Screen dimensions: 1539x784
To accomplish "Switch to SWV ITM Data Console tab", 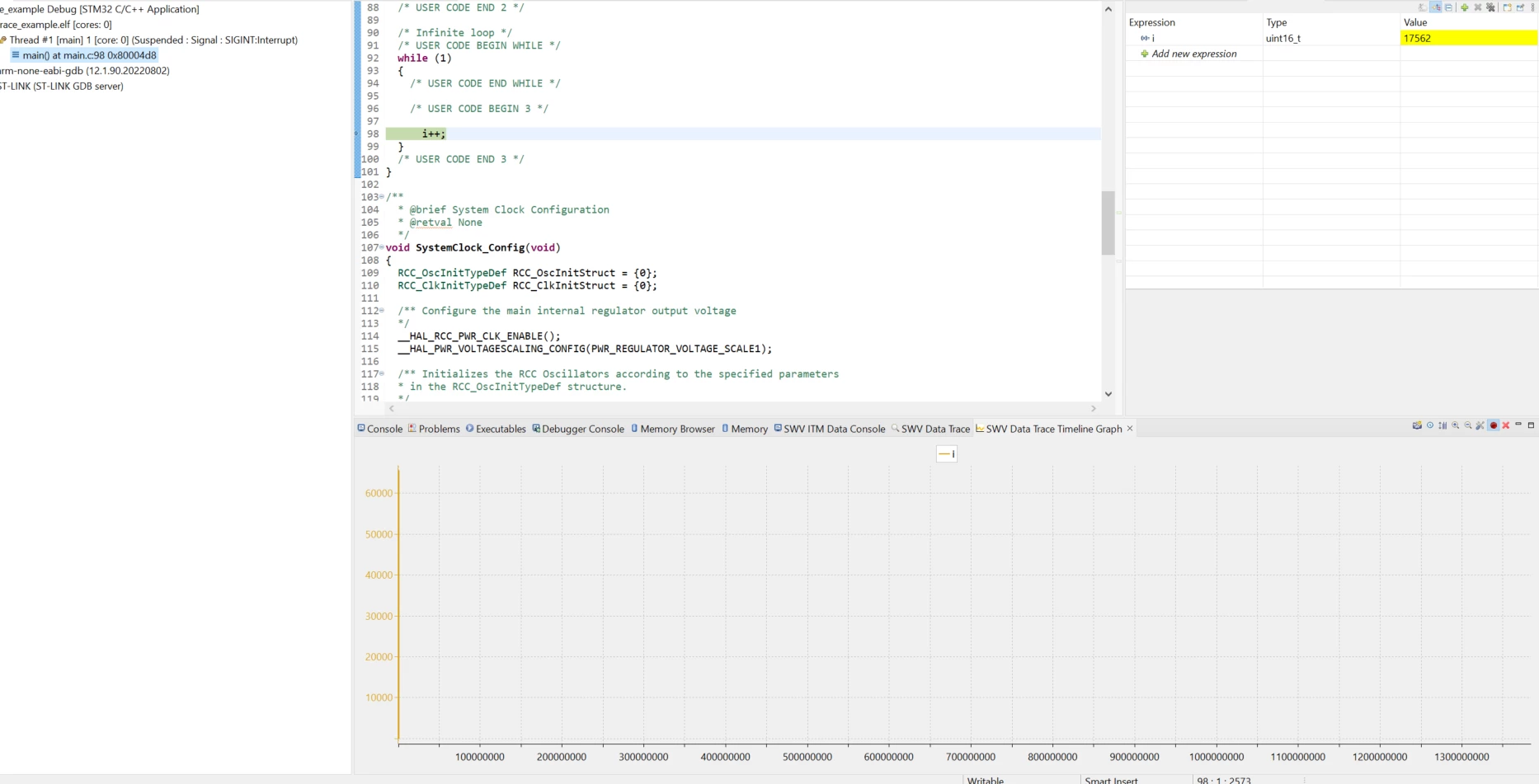I will (830, 429).
